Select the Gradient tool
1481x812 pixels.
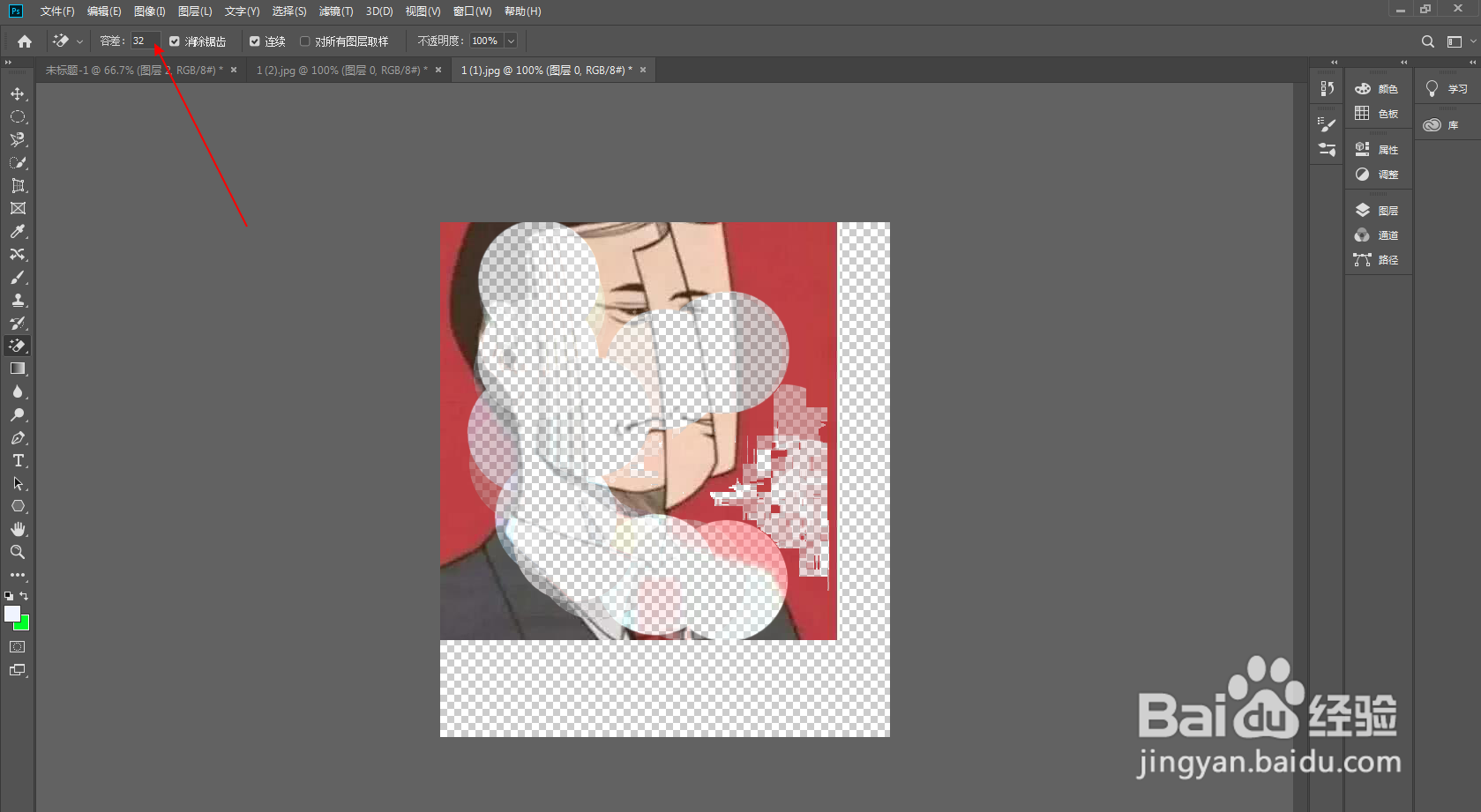(18, 369)
